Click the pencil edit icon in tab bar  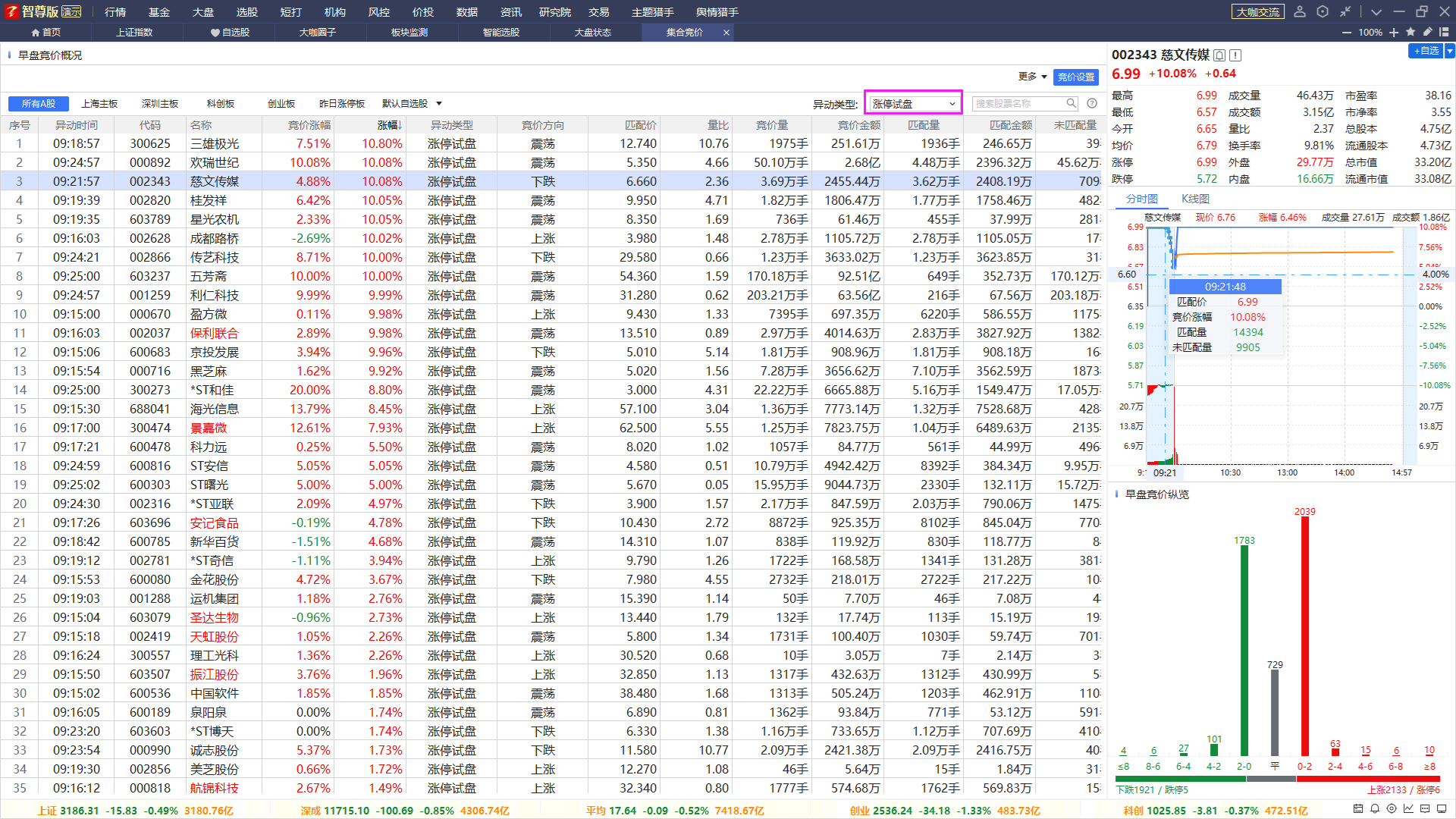pyautogui.click(x=1427, y=32)
